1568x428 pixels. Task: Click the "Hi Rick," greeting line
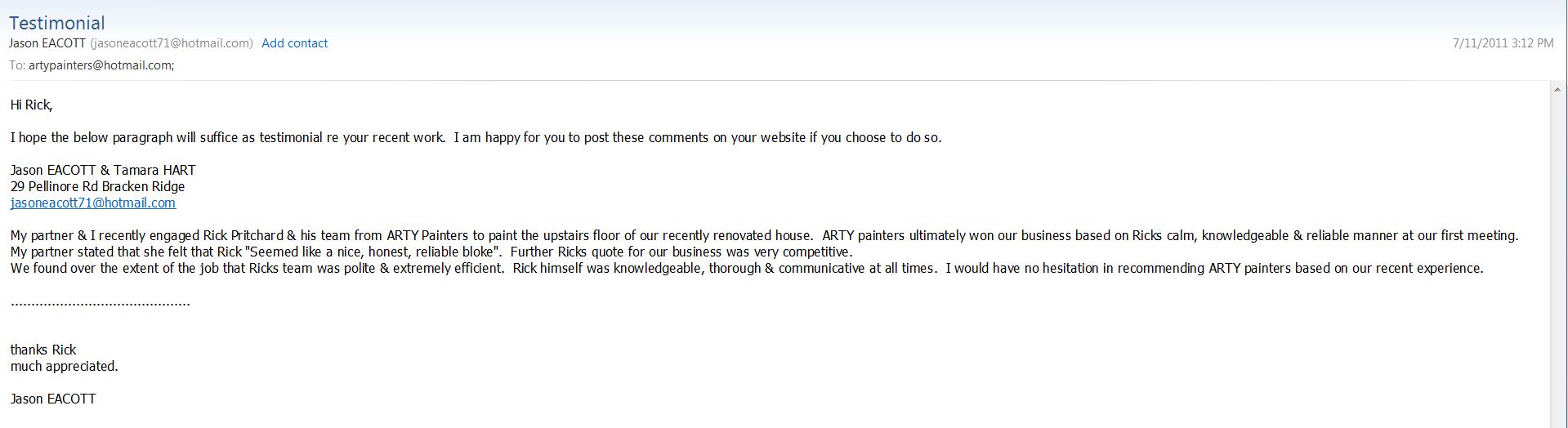click(x=32, y=105)
